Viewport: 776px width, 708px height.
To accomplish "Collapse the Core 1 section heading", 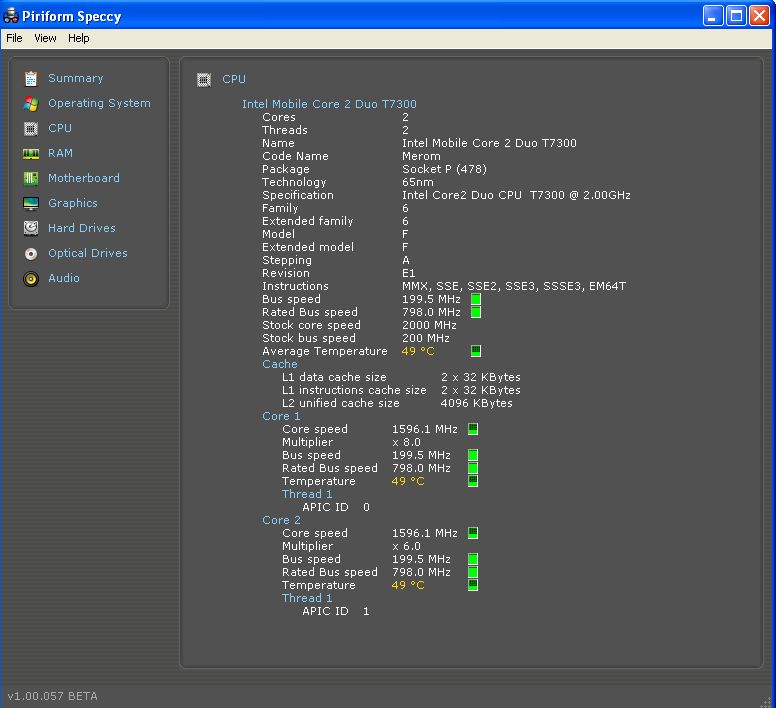I will tap(281, 416).
